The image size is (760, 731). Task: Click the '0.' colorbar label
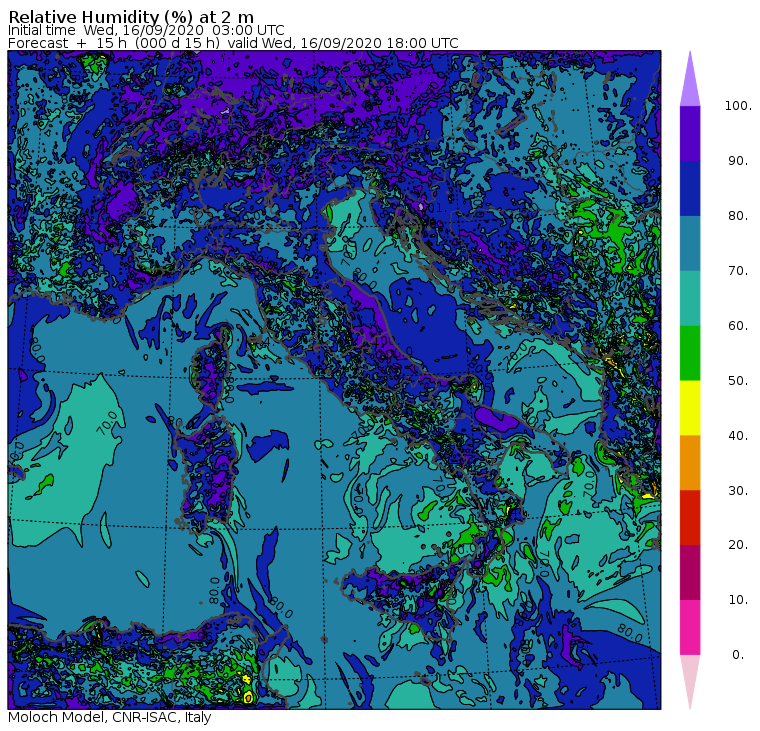pos(738,655)
